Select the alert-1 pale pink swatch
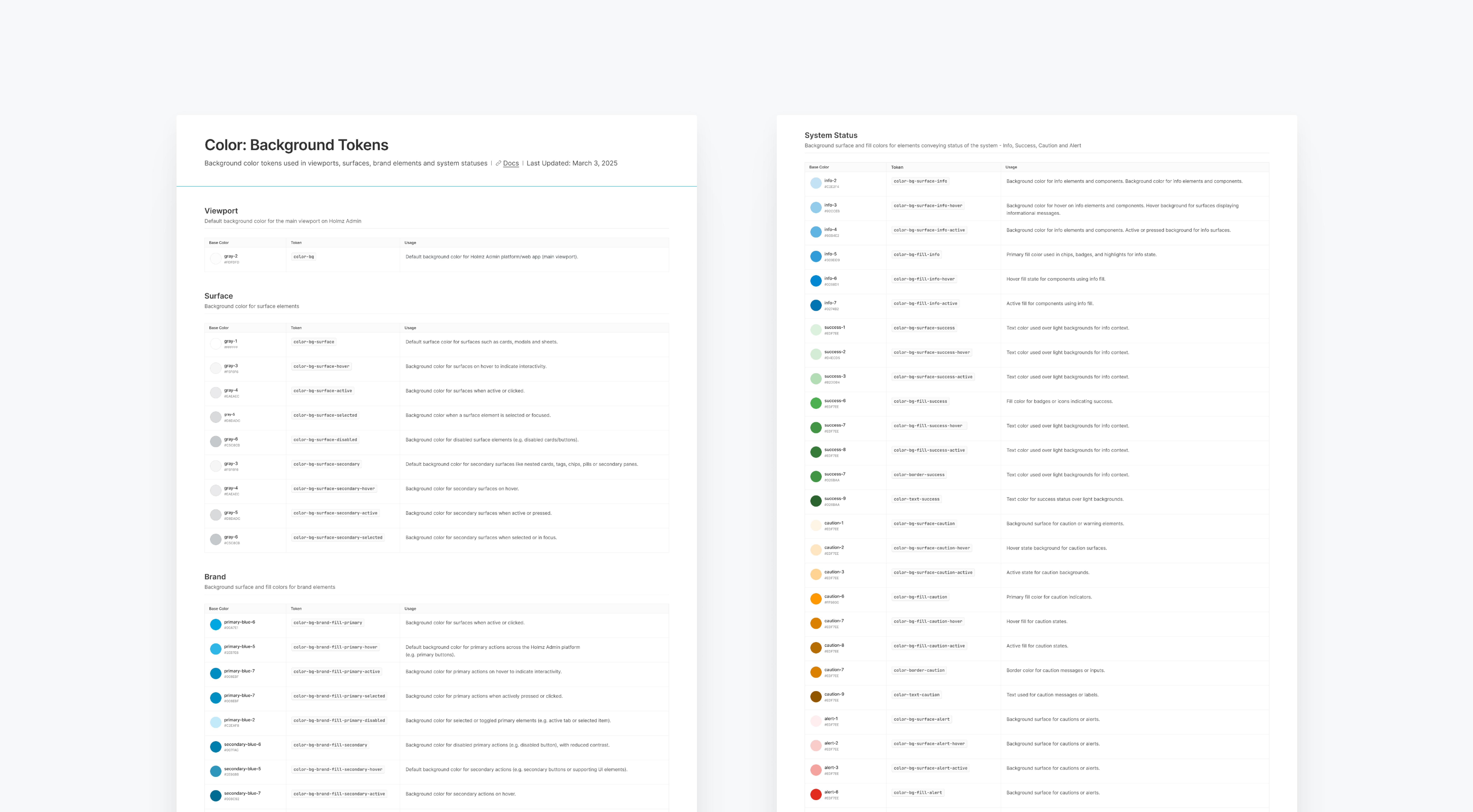Image resolution: width=1473 pixels, height=812 pixels. pos(816,721)
